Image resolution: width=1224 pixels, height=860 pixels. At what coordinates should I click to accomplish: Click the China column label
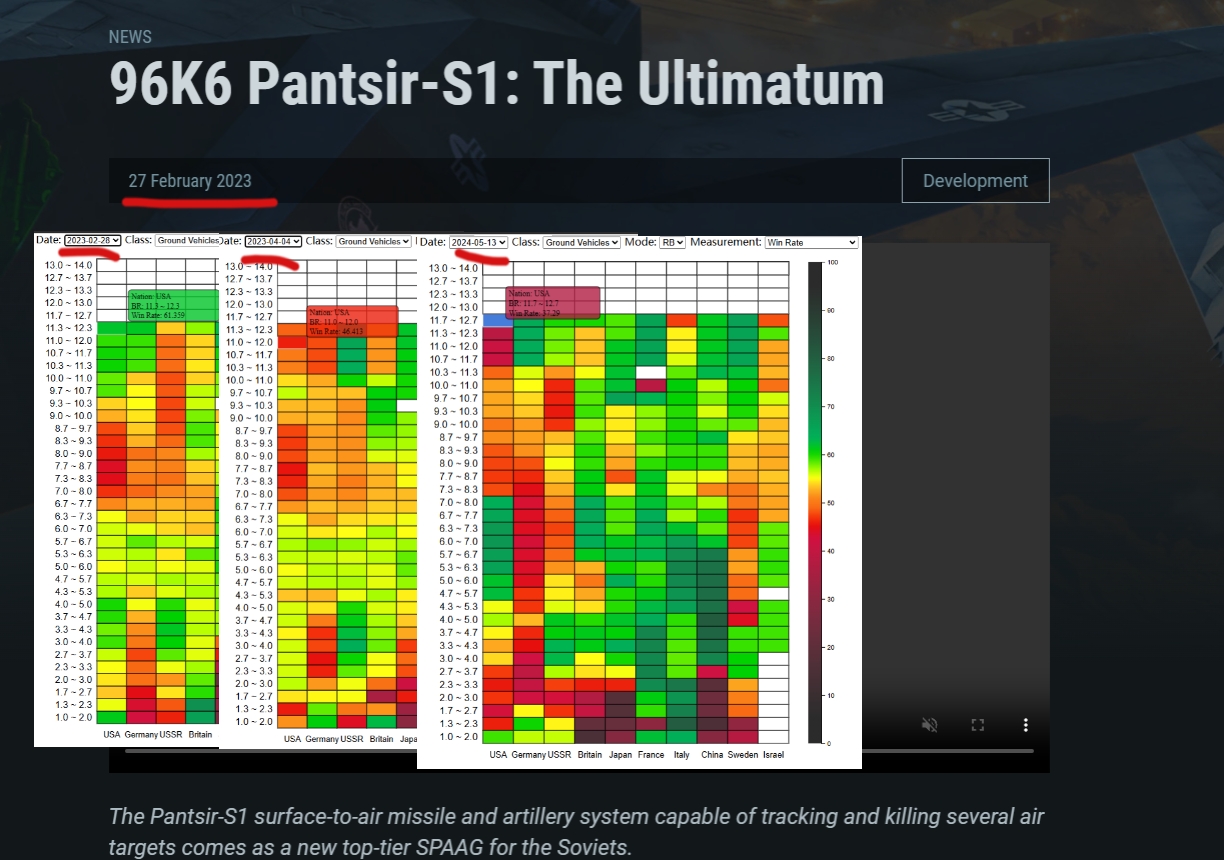click(712, 755)
